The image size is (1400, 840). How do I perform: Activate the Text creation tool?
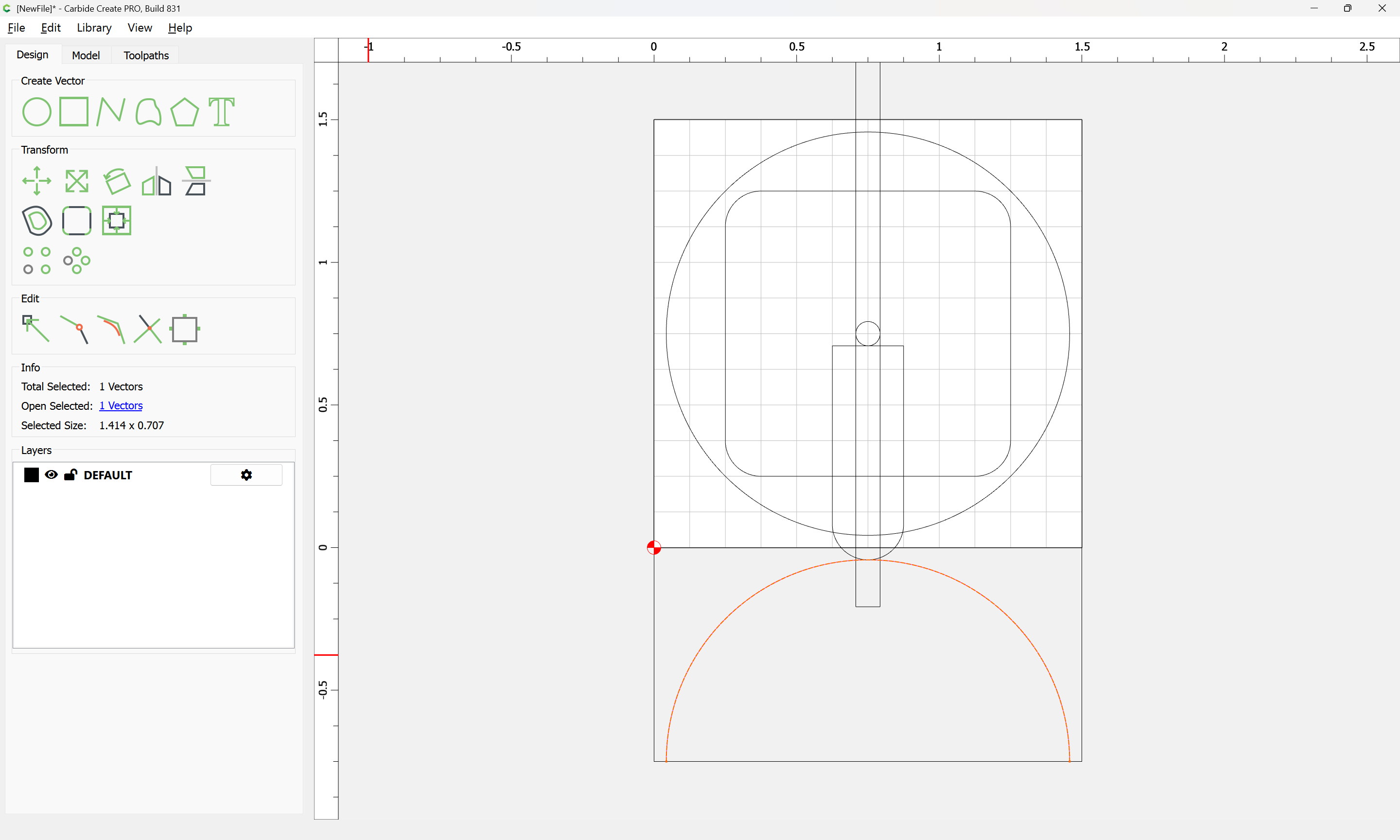click(221, 111)
